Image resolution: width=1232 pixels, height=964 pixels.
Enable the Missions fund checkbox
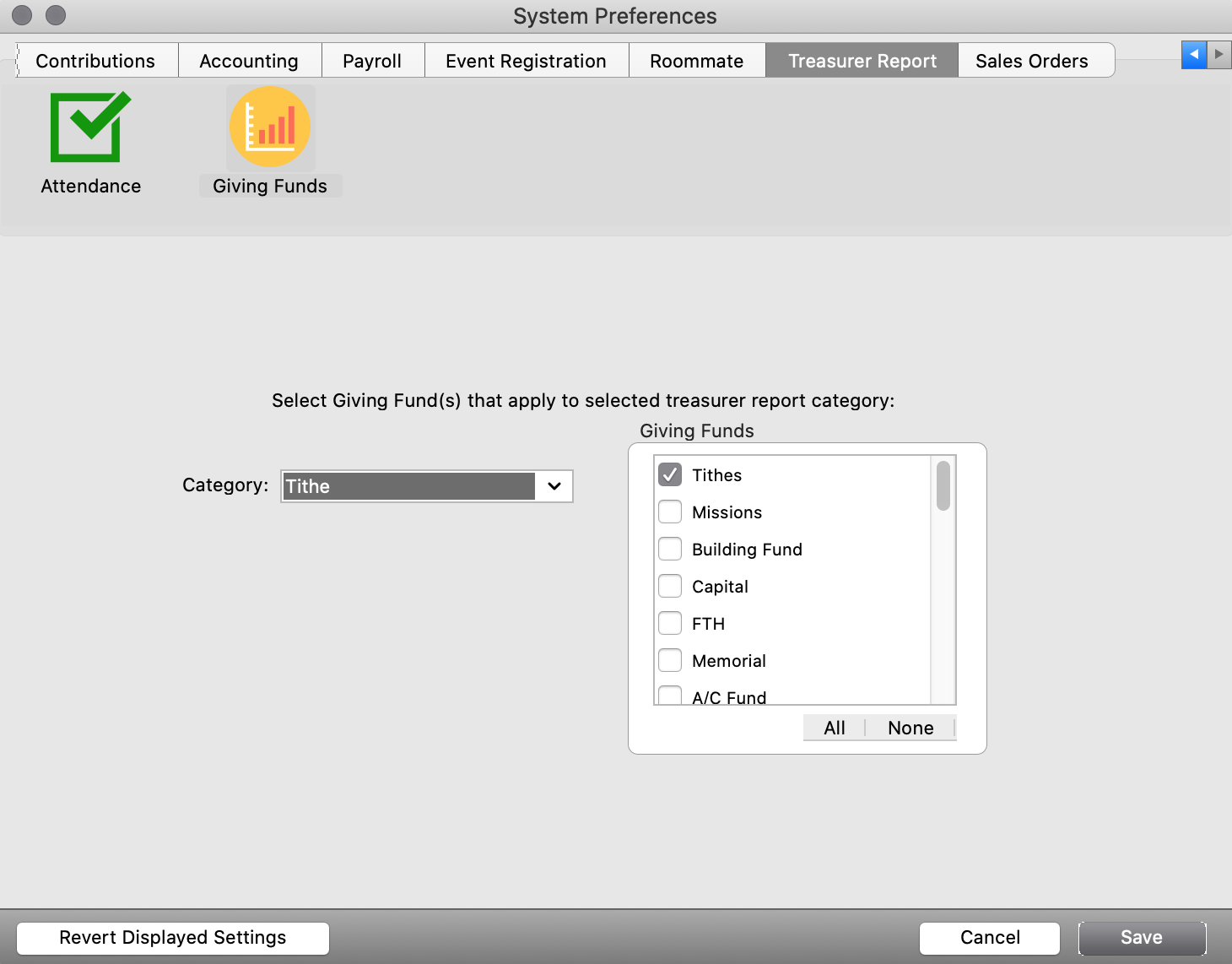[x=670, y=512]
